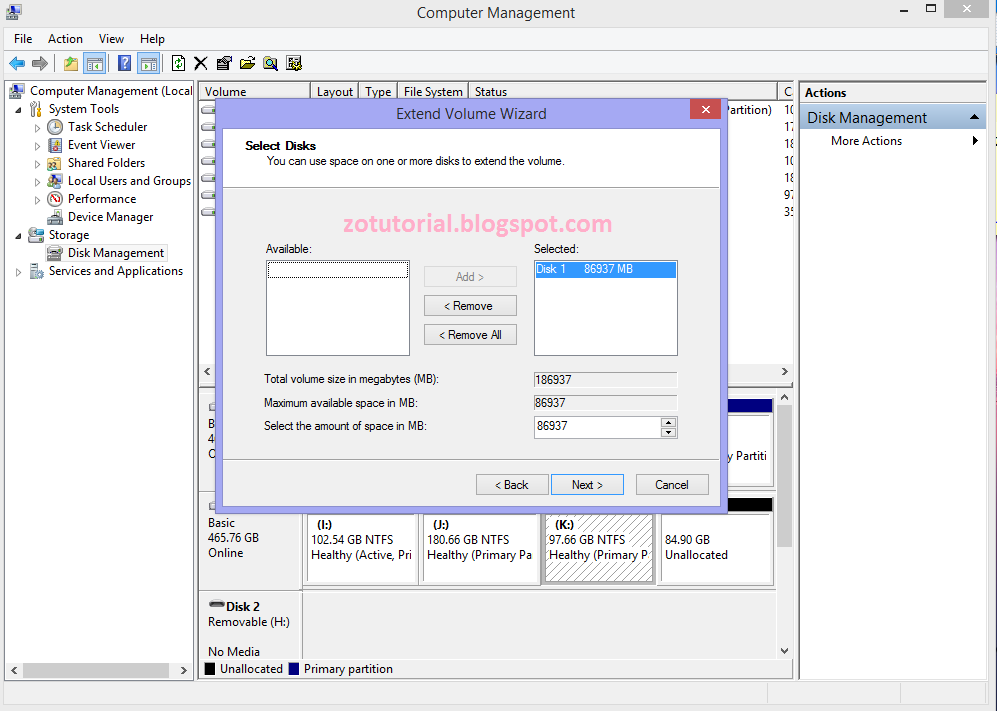Expand the Services and Applications node
This screenshot has height=711, width=997.
(18, 270)
